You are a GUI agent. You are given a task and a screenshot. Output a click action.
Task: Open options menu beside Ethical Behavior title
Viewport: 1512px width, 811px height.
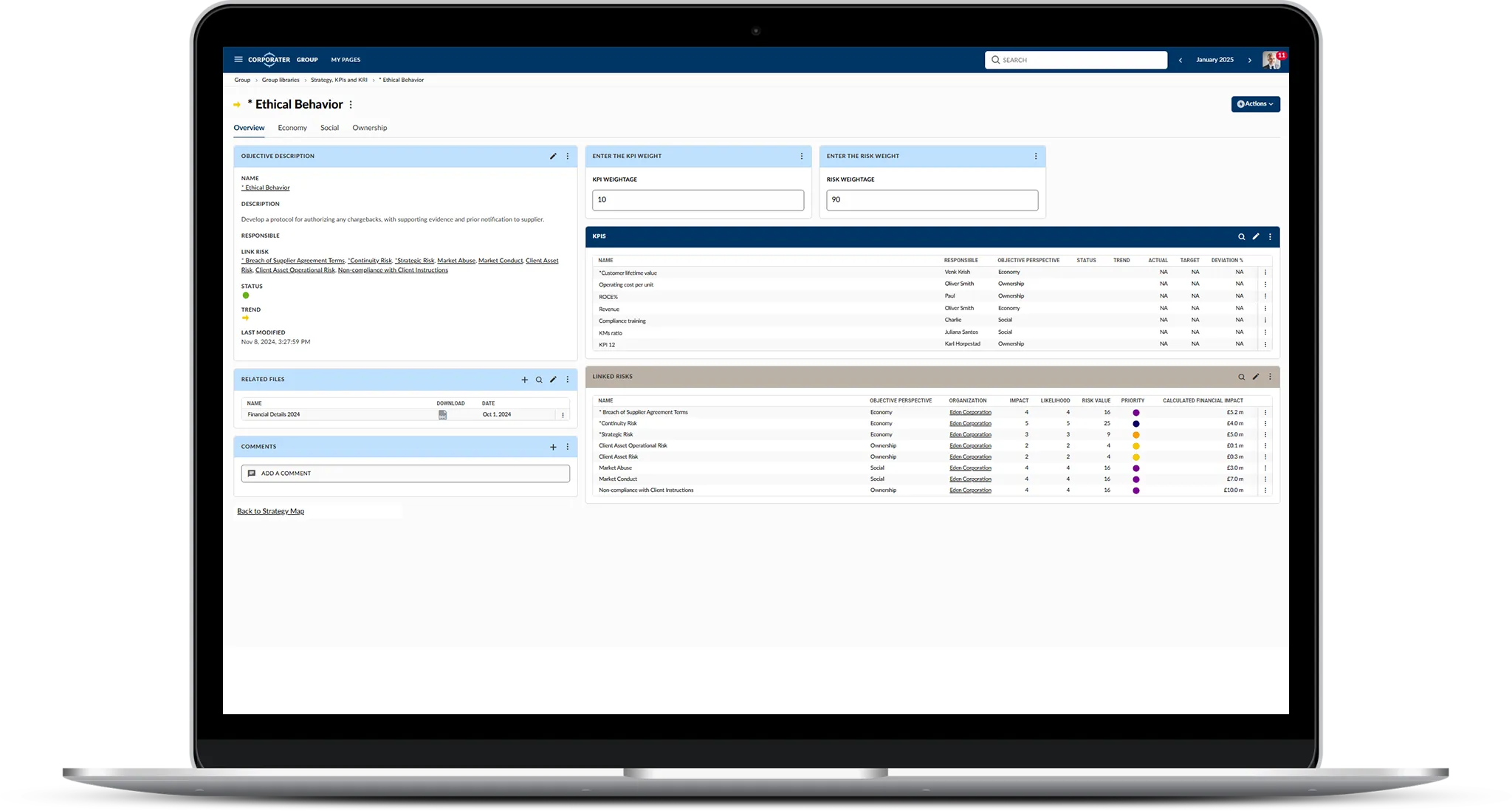tap(351, 105)
